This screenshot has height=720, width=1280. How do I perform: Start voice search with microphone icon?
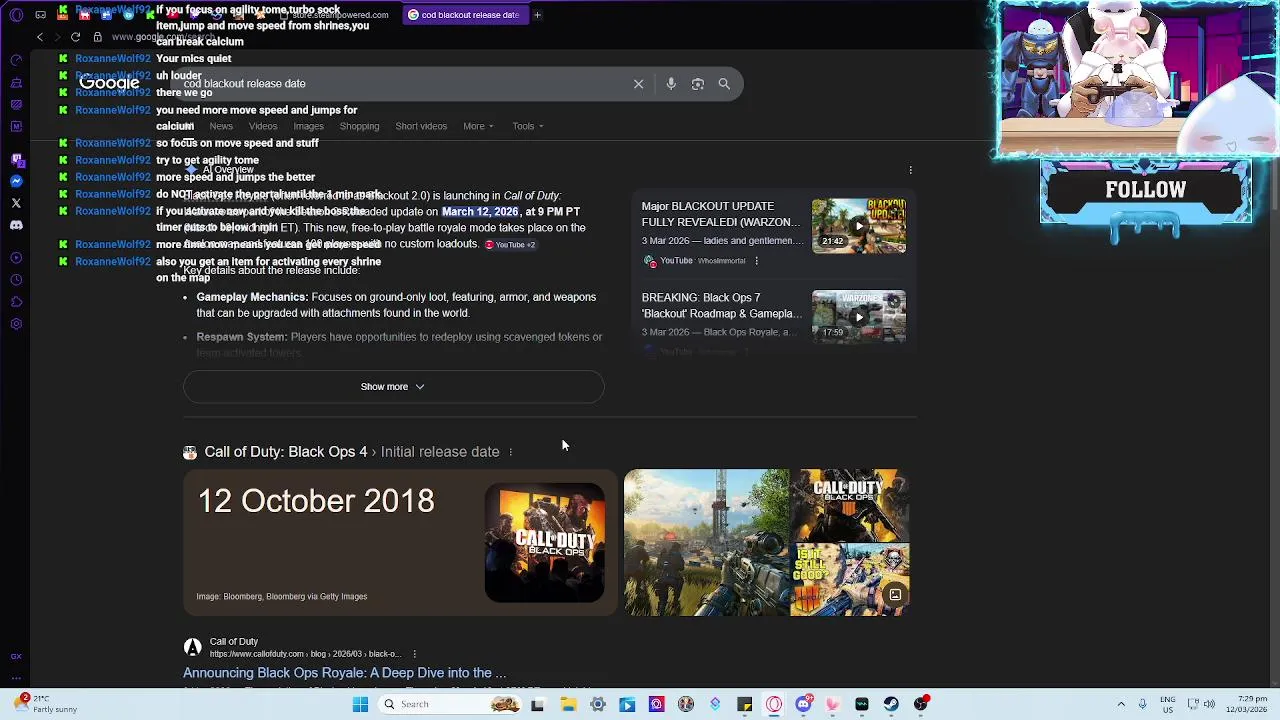671,84
